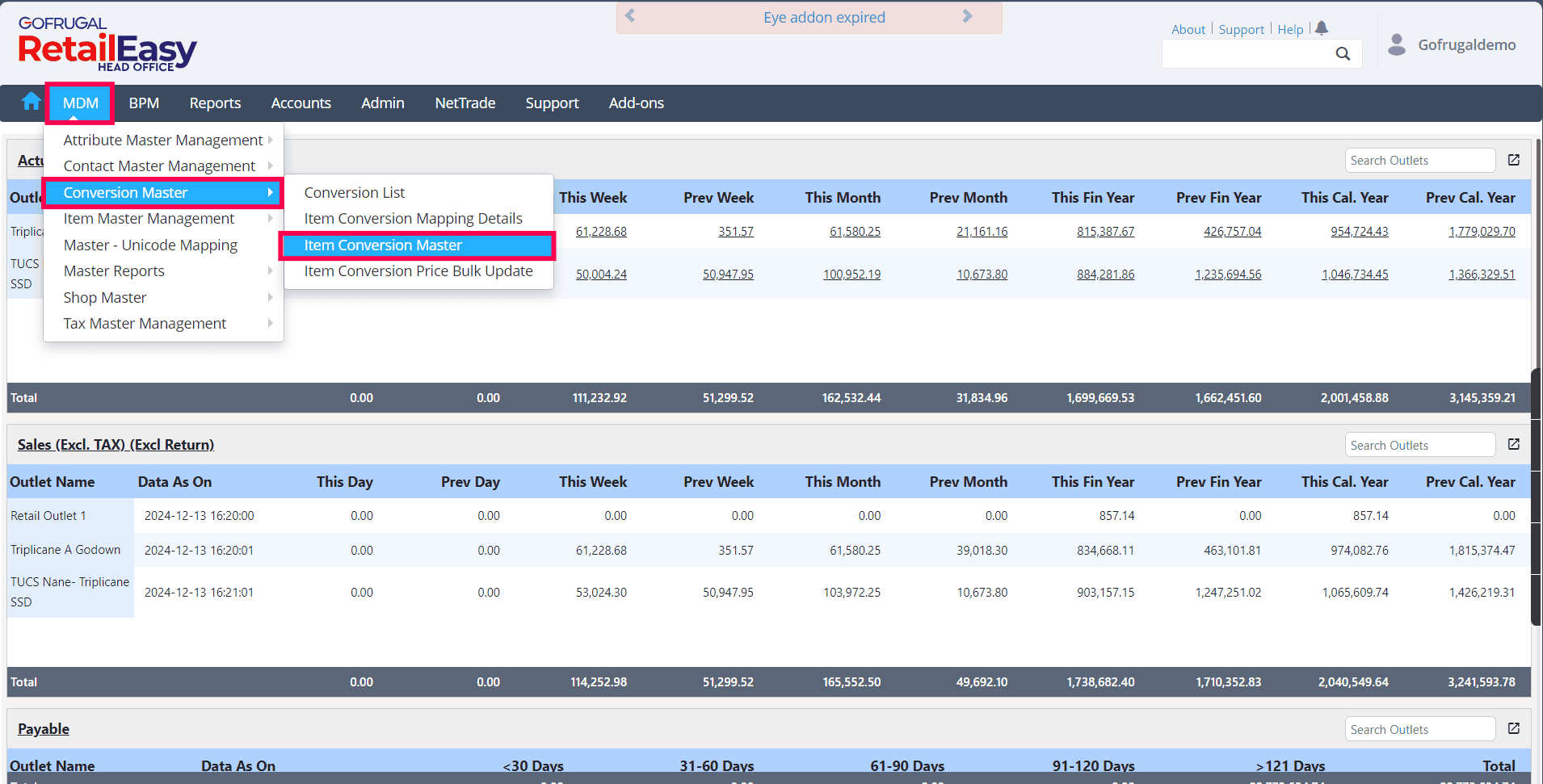Expand Contact Master Management submenu
The height and width of the screenshot is (784, 1543).
coord(163,166)
